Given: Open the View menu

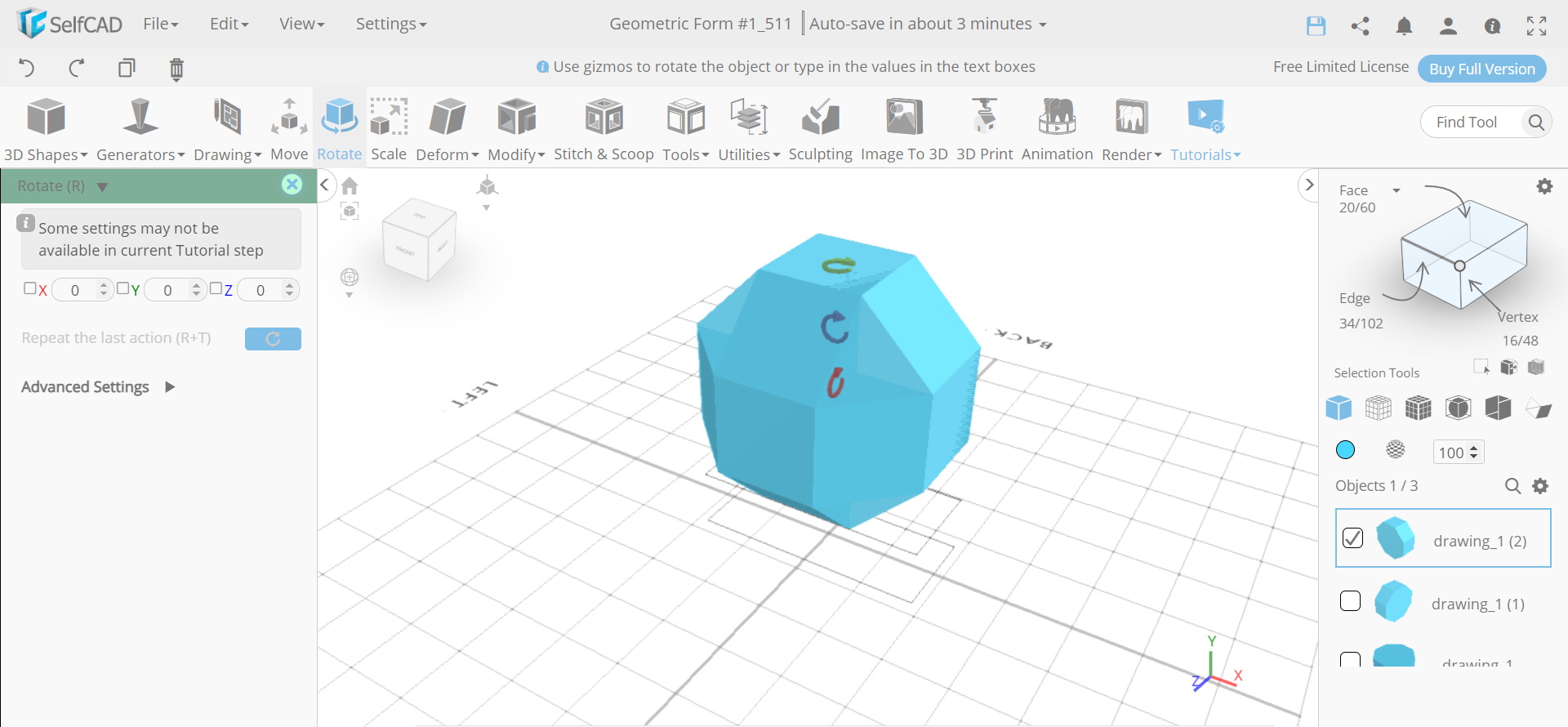Looking at the screenshot, I should pos(302,25).
